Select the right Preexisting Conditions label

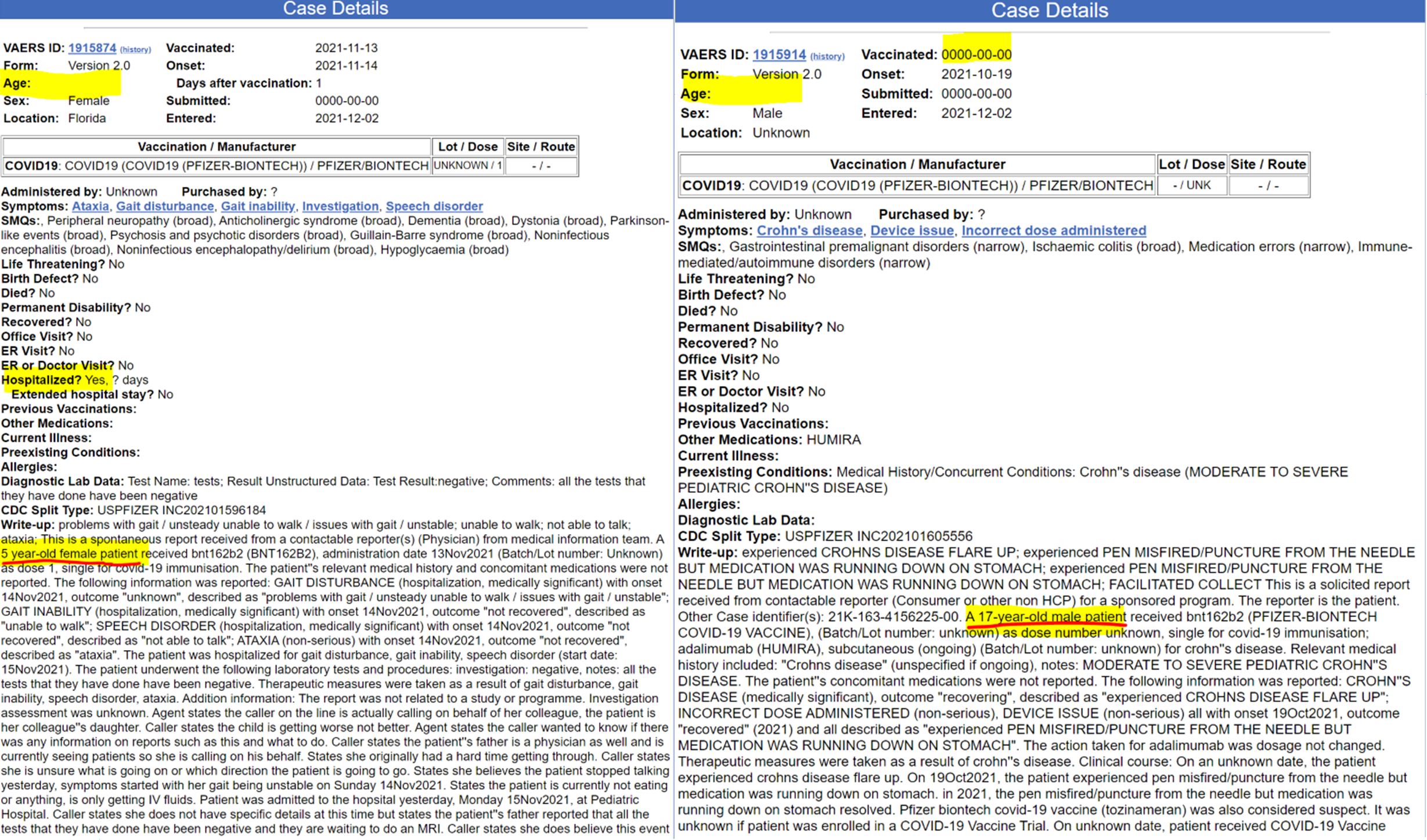click(x=755, y=471)
